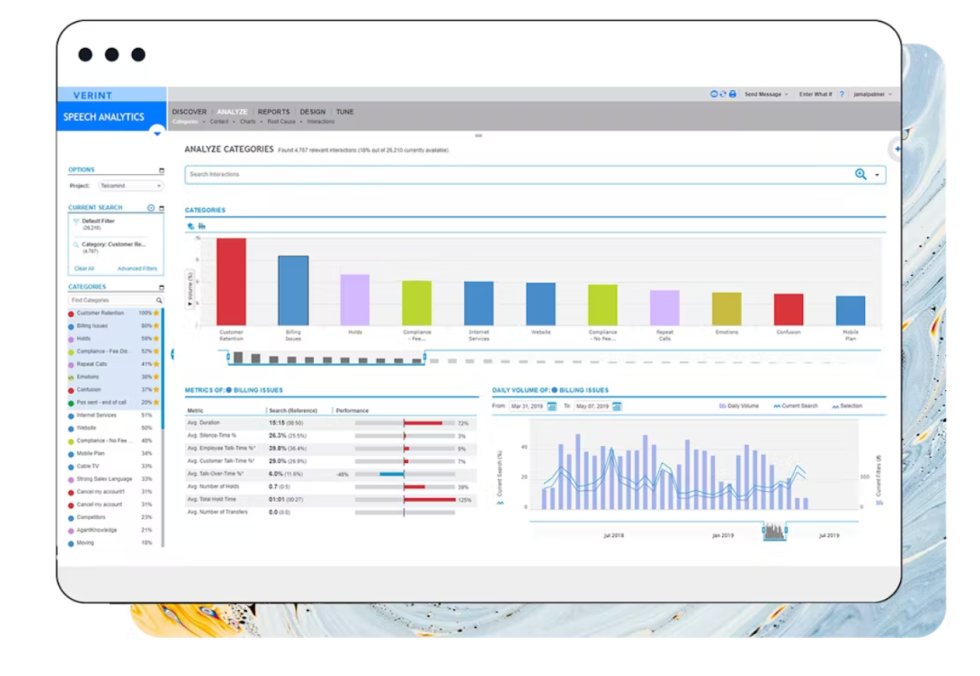Click the bar chart view icon under Categories
980x676 pixels.
(x=201, y=226)
